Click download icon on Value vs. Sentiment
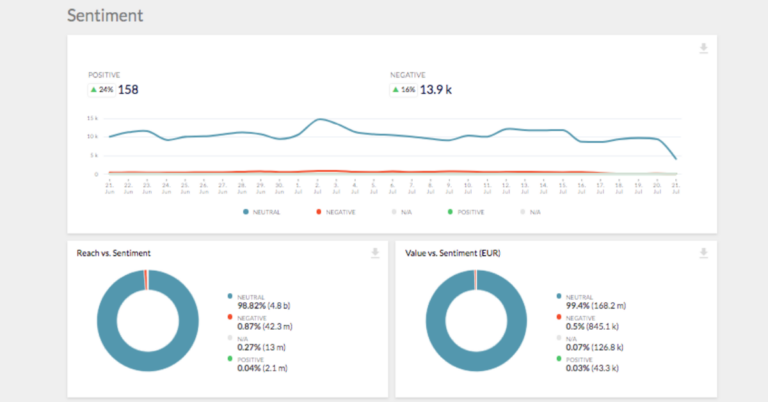768x402 pixels. [704, 253]
